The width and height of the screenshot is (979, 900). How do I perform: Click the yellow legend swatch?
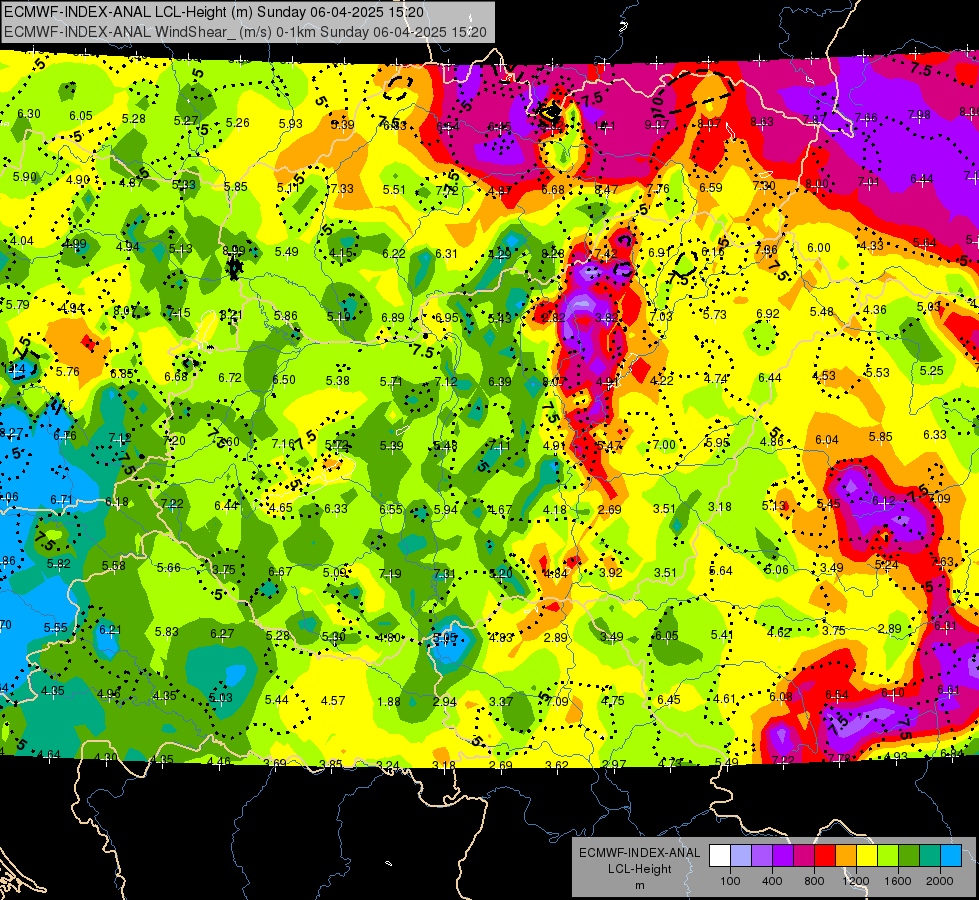(x=867, y=856)
